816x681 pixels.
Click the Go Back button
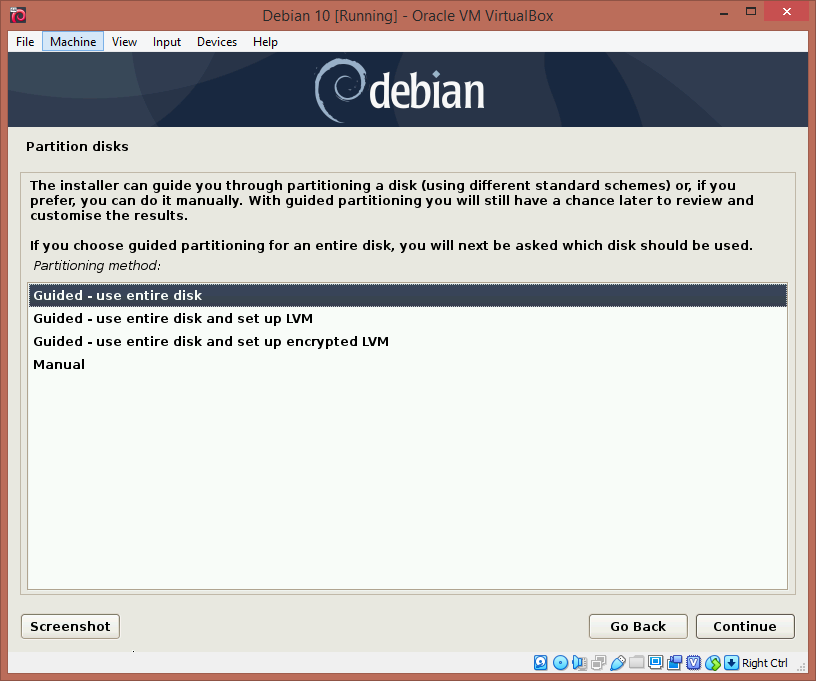638,626
